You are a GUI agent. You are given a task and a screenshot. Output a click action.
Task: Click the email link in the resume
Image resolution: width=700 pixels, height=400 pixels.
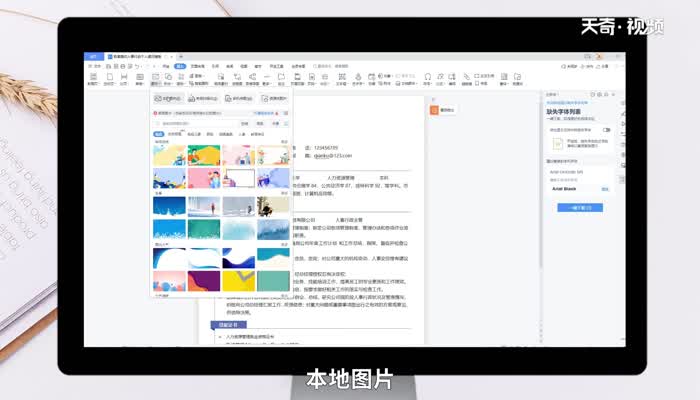click(333, 156)
